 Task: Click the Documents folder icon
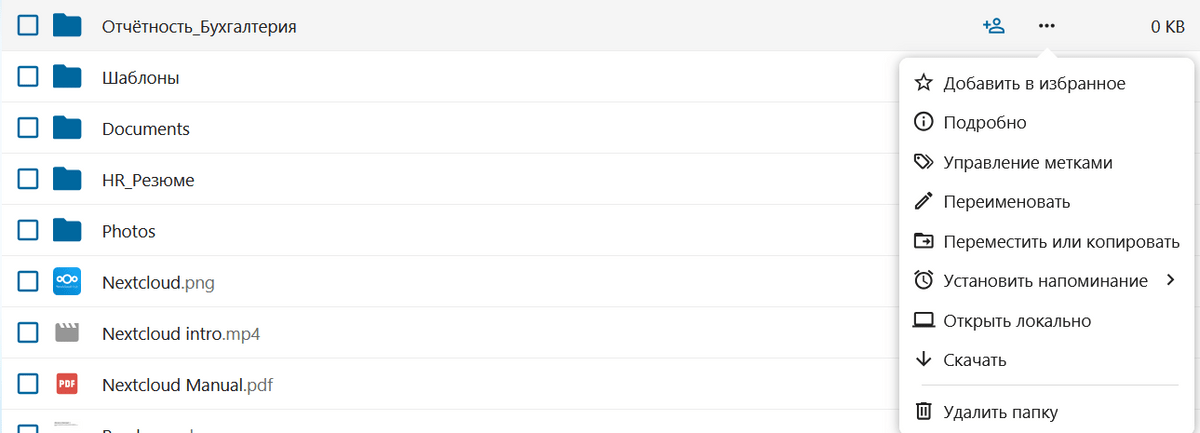[x=66, y=129]
